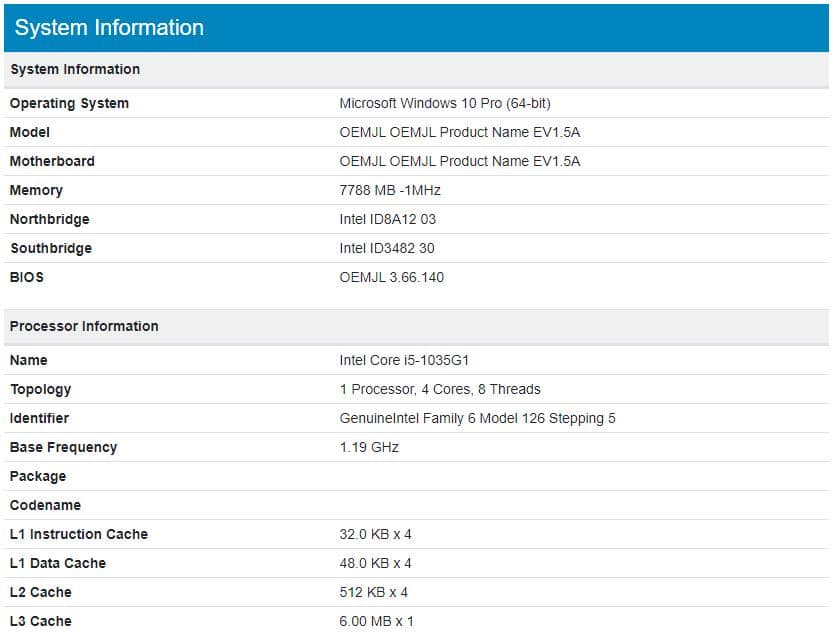The height and width of the screenshot is (637, 833).
Task: Select the Operating System row label
Action: coord(69,104)
